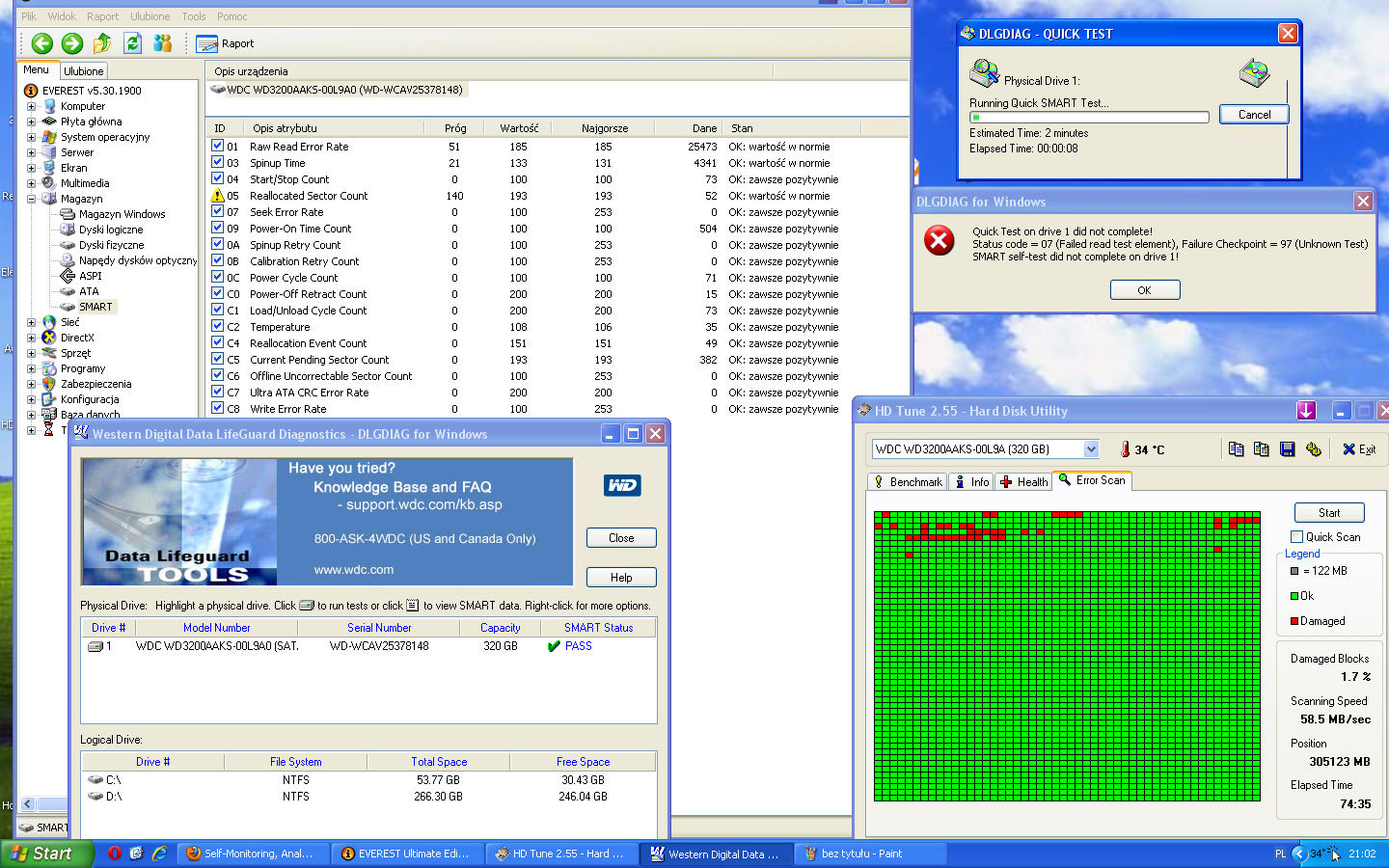Open the Pomoc menu in EVEREST
The width and height of the screenshot is (1389, 868).
[232, 16]
